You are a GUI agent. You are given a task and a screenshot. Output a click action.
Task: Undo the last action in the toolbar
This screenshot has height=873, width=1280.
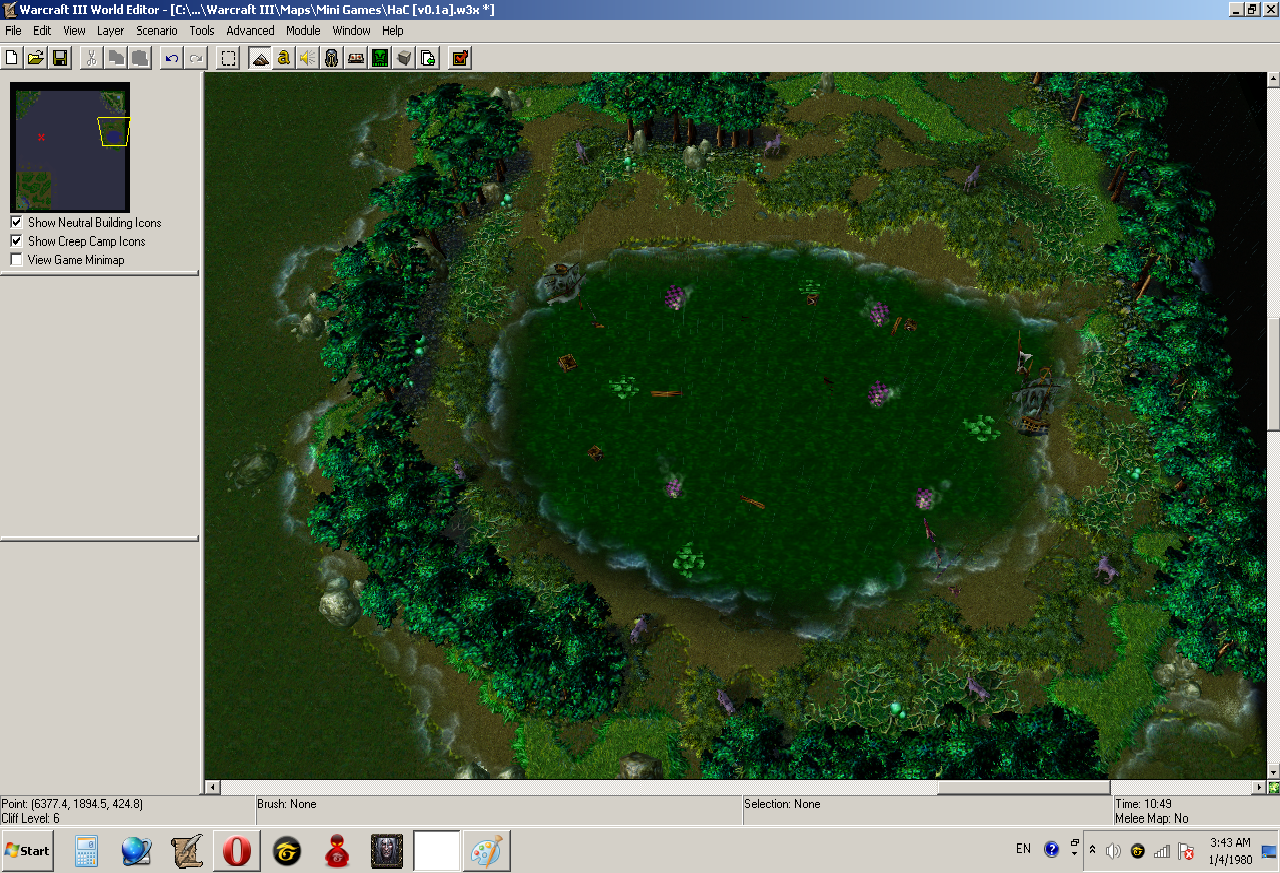(x=172, y=58)
